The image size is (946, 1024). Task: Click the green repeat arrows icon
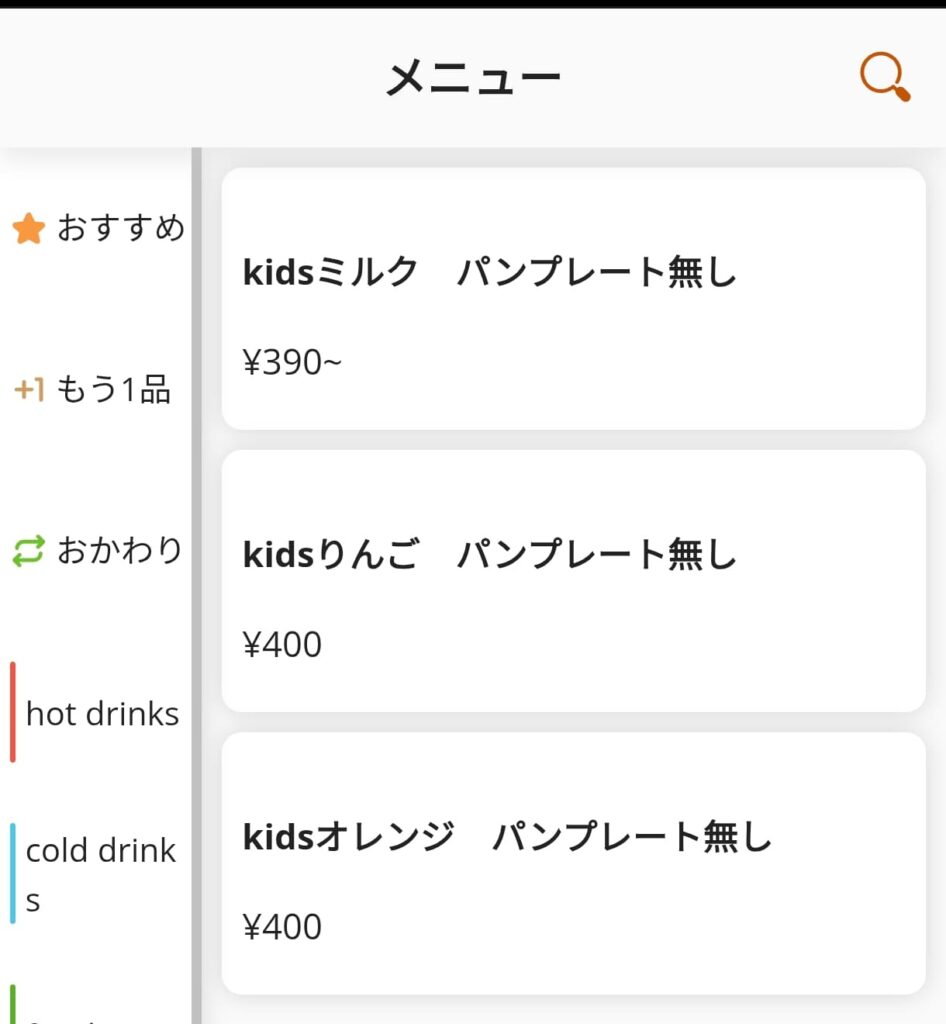click(29, 551)
